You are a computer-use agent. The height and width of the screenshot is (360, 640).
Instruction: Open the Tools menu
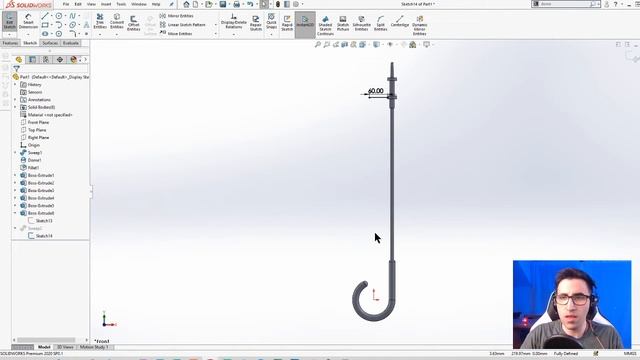click(121, 4)
